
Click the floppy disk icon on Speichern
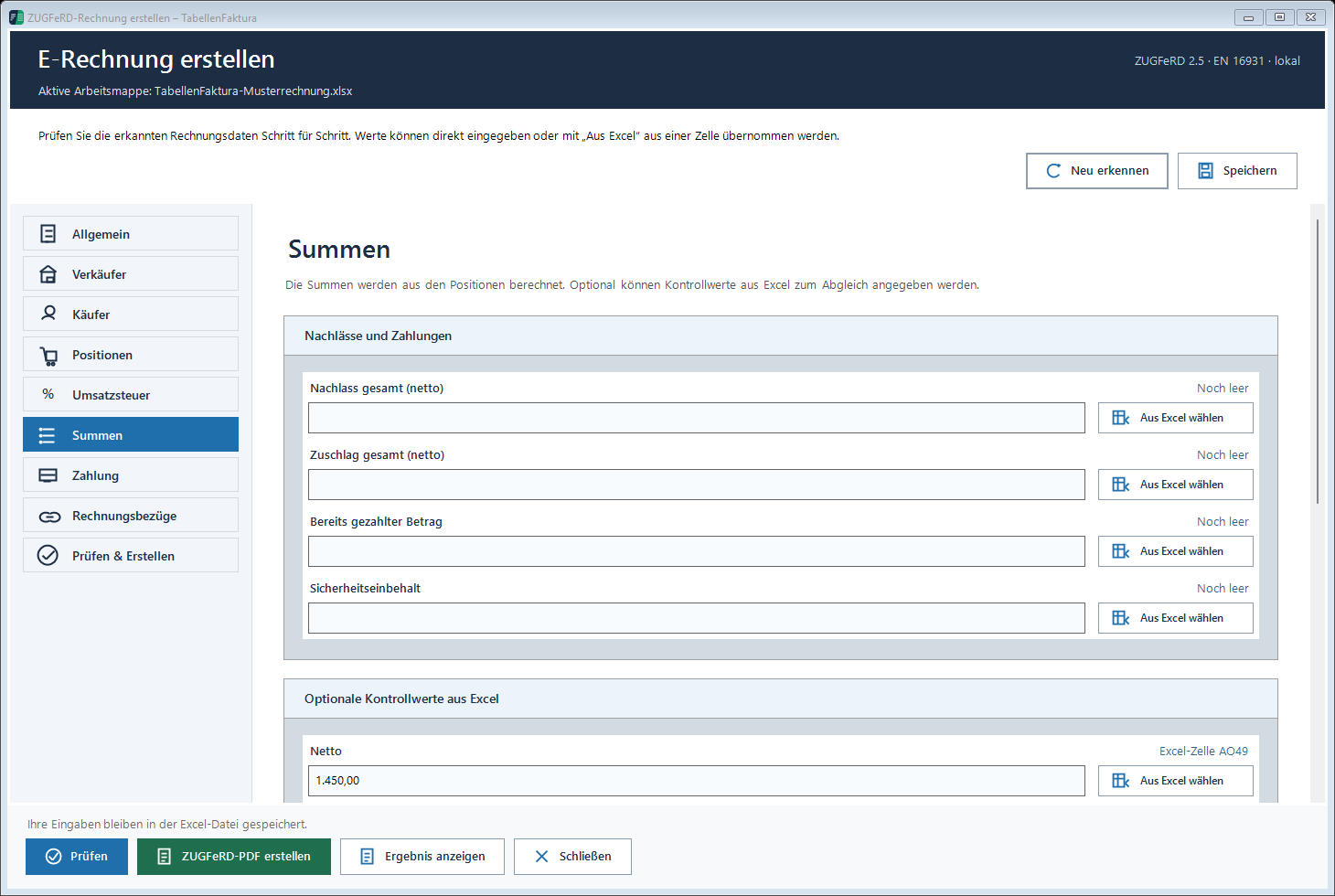click(x=1206, y=171)
